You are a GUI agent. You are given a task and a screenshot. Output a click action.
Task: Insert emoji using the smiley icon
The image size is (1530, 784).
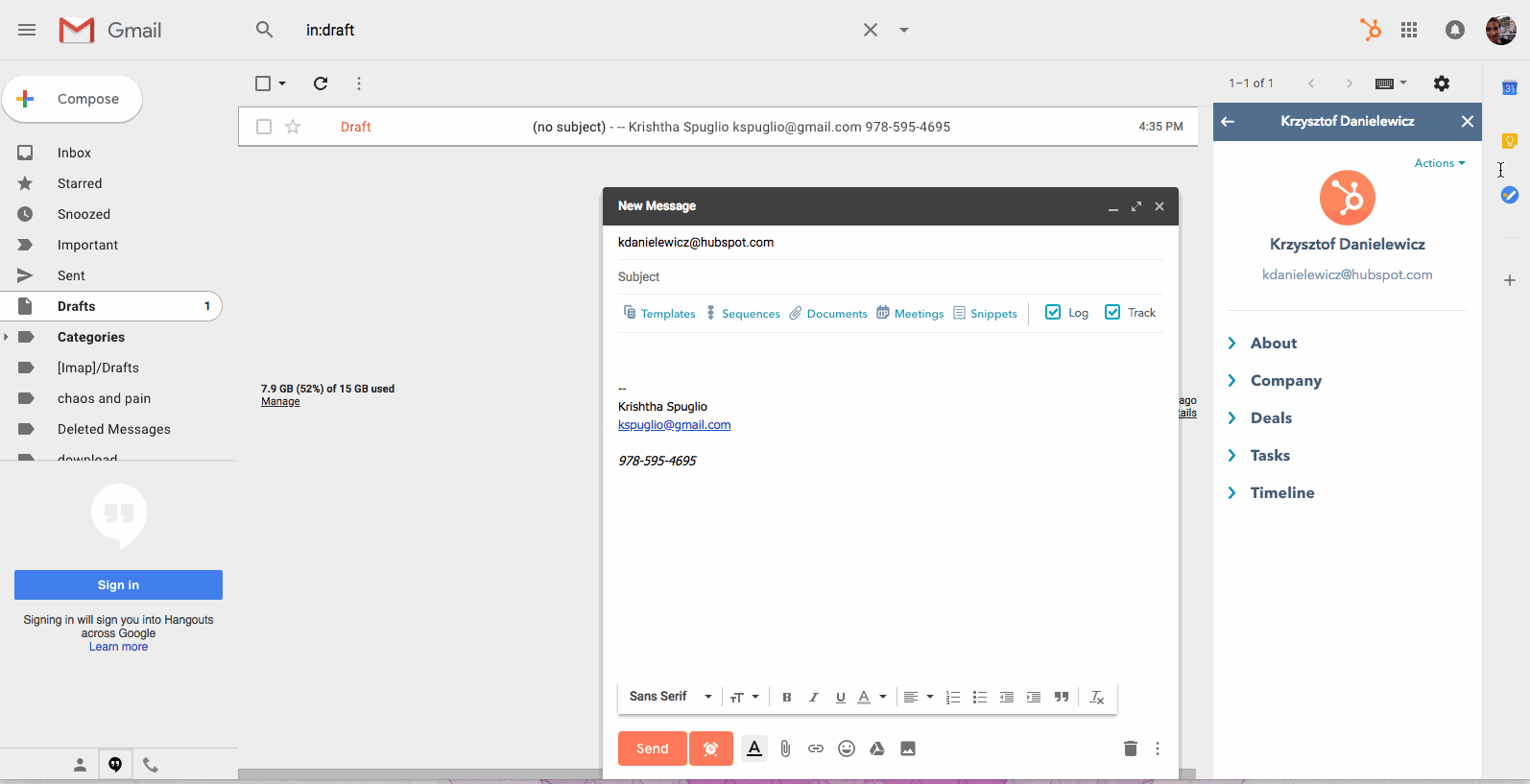point(846,748)
